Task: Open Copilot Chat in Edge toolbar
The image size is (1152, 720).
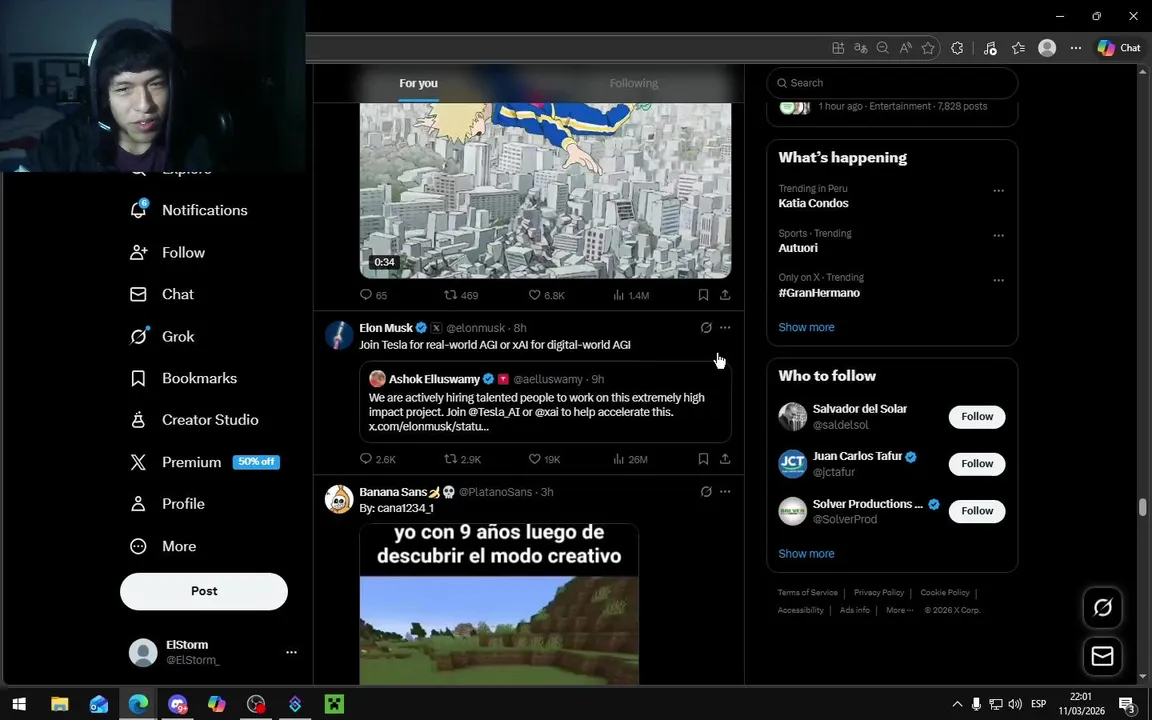Action: coord(1119,48)
